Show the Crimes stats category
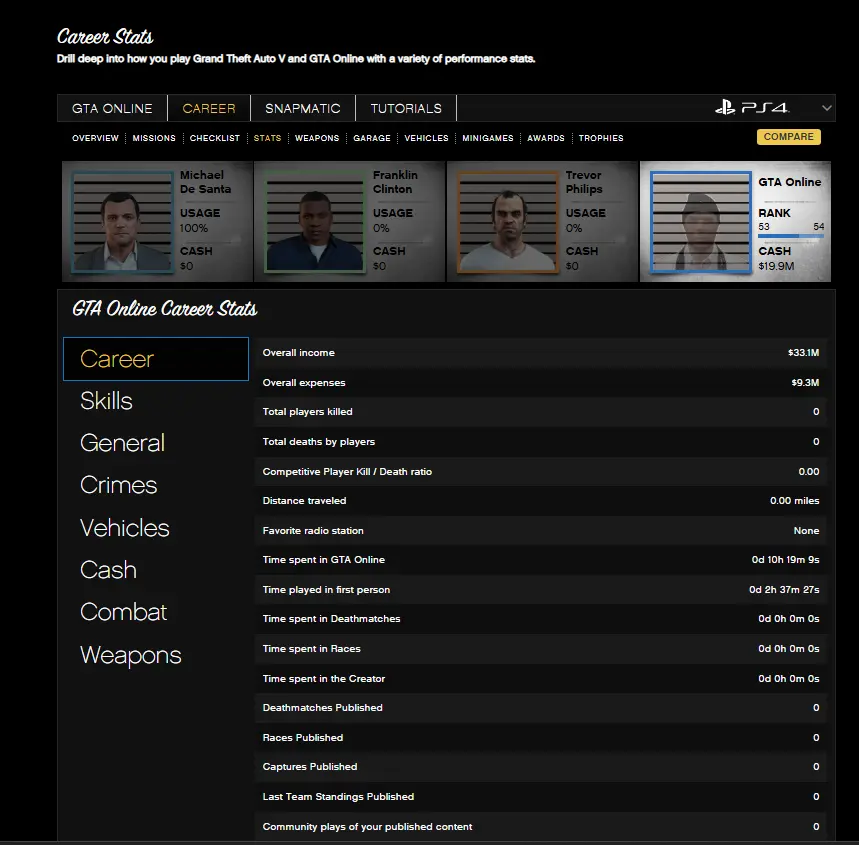Viewport: 859px width, 845px height. pyautogui.click(x=119, y=485)
